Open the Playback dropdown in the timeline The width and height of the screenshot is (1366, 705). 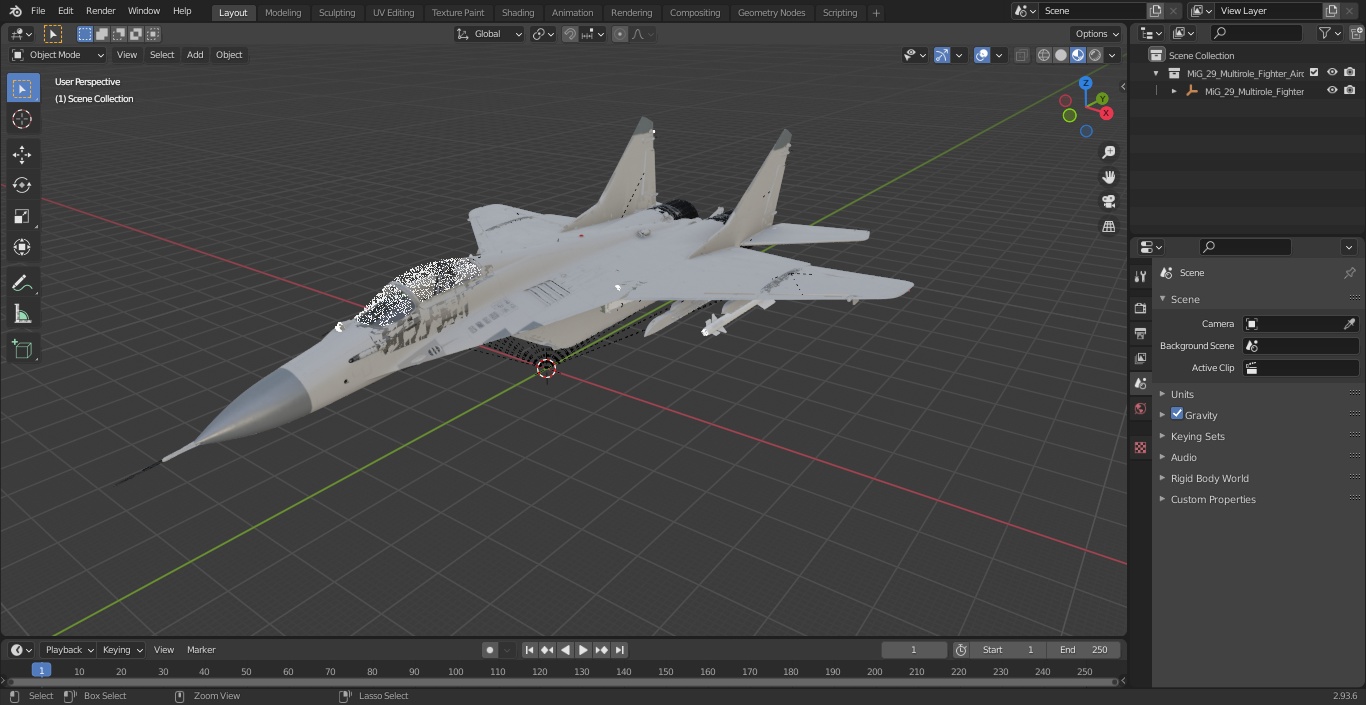(x=68, y=650)
